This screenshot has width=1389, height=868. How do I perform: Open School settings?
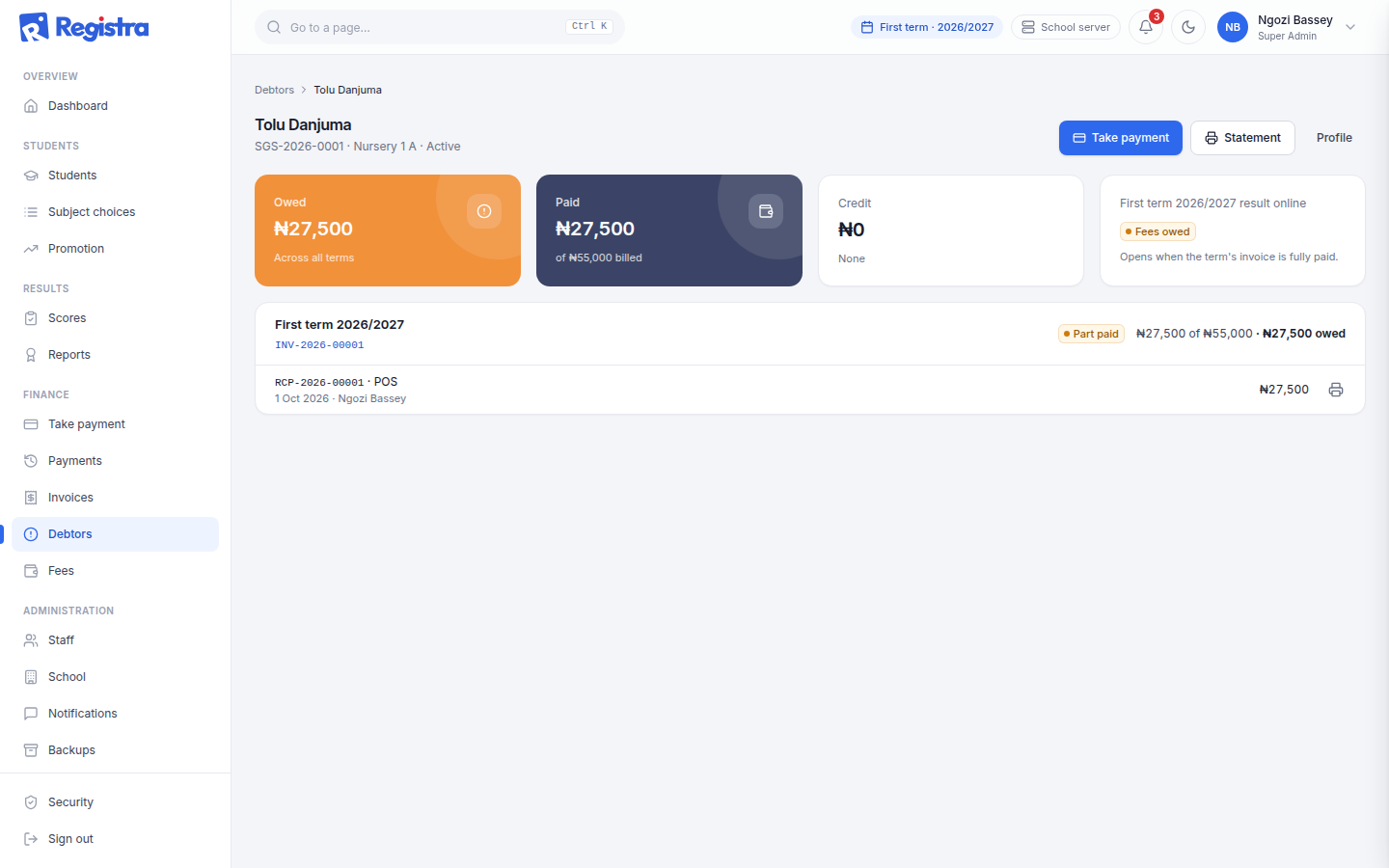tap(116, 677)
